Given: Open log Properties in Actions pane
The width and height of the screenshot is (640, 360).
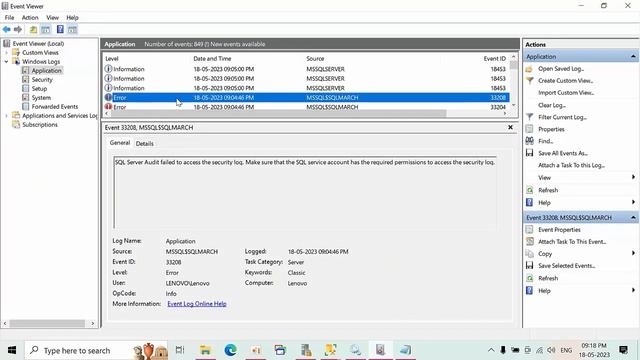Looking at the screenshot, I should (551, 129).
